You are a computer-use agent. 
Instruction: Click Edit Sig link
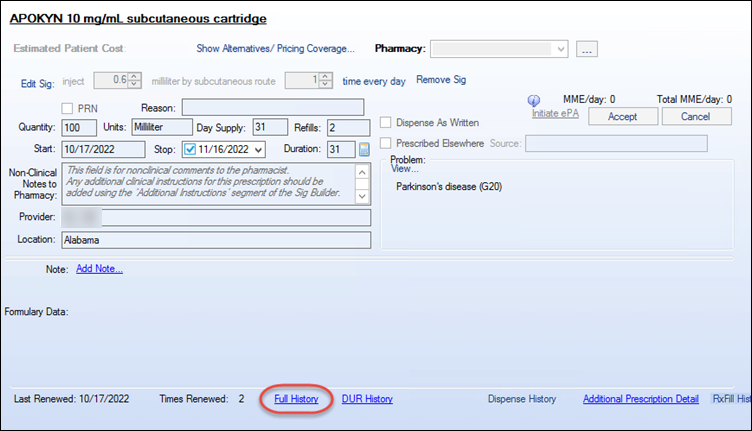pyautogui.click(x=37, y=83)
